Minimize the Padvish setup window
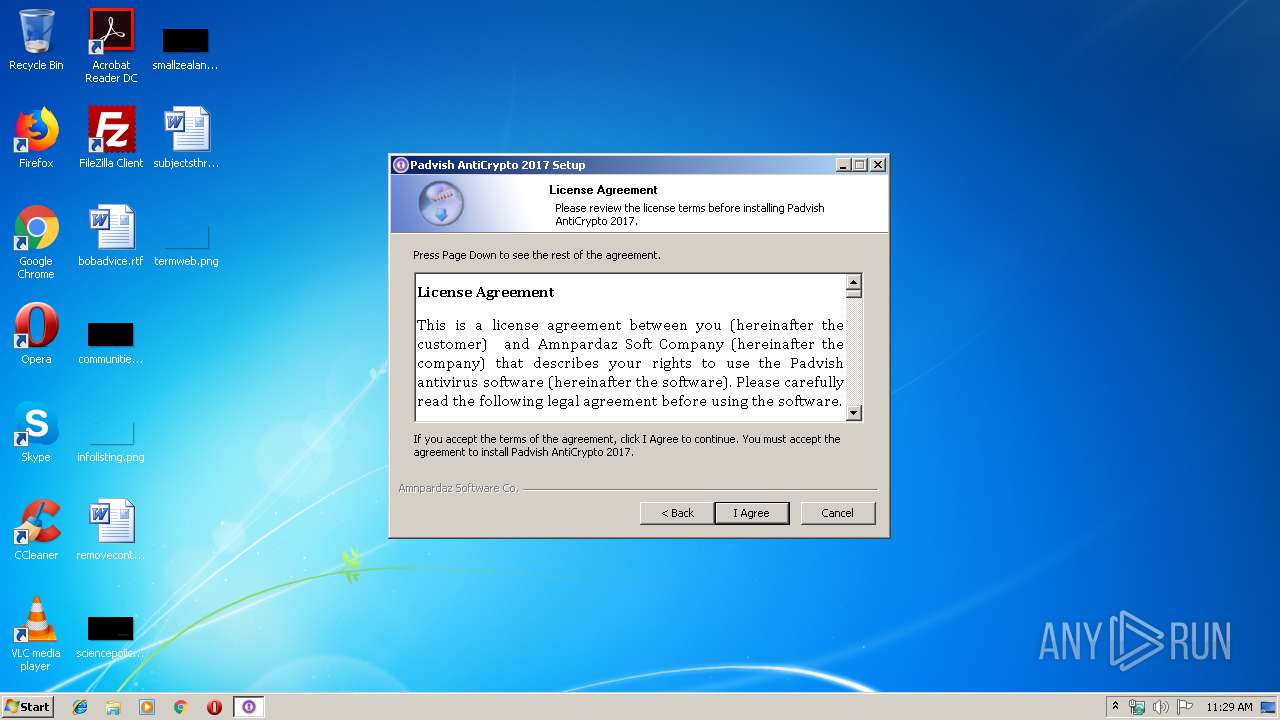The image size is (1280, 720). [843, 165]
